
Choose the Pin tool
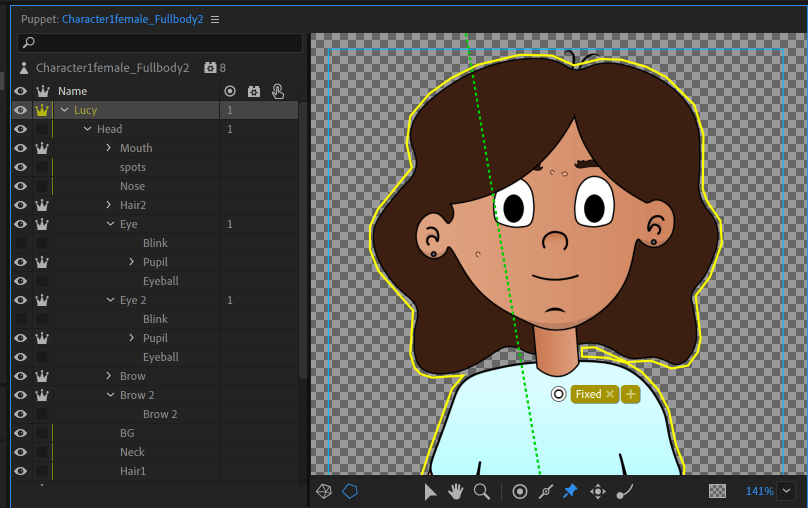[x=570, y=492]
